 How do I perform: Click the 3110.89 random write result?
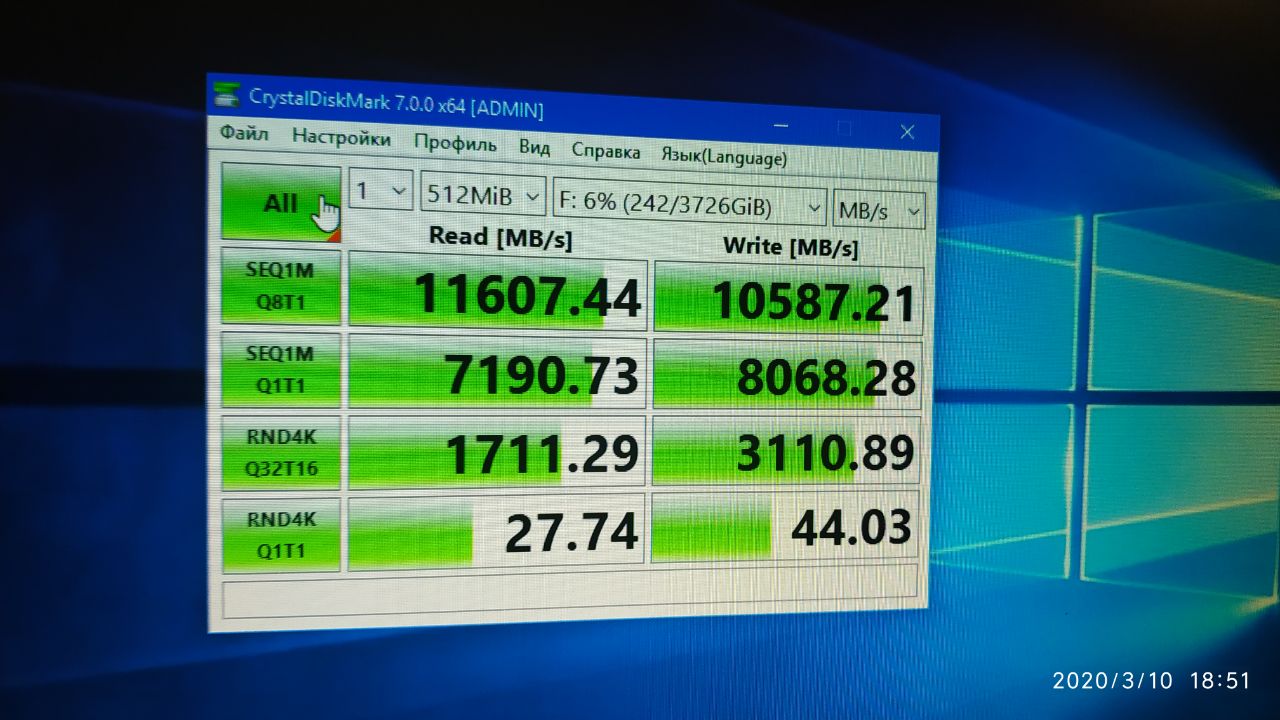(x=786, y=453)
